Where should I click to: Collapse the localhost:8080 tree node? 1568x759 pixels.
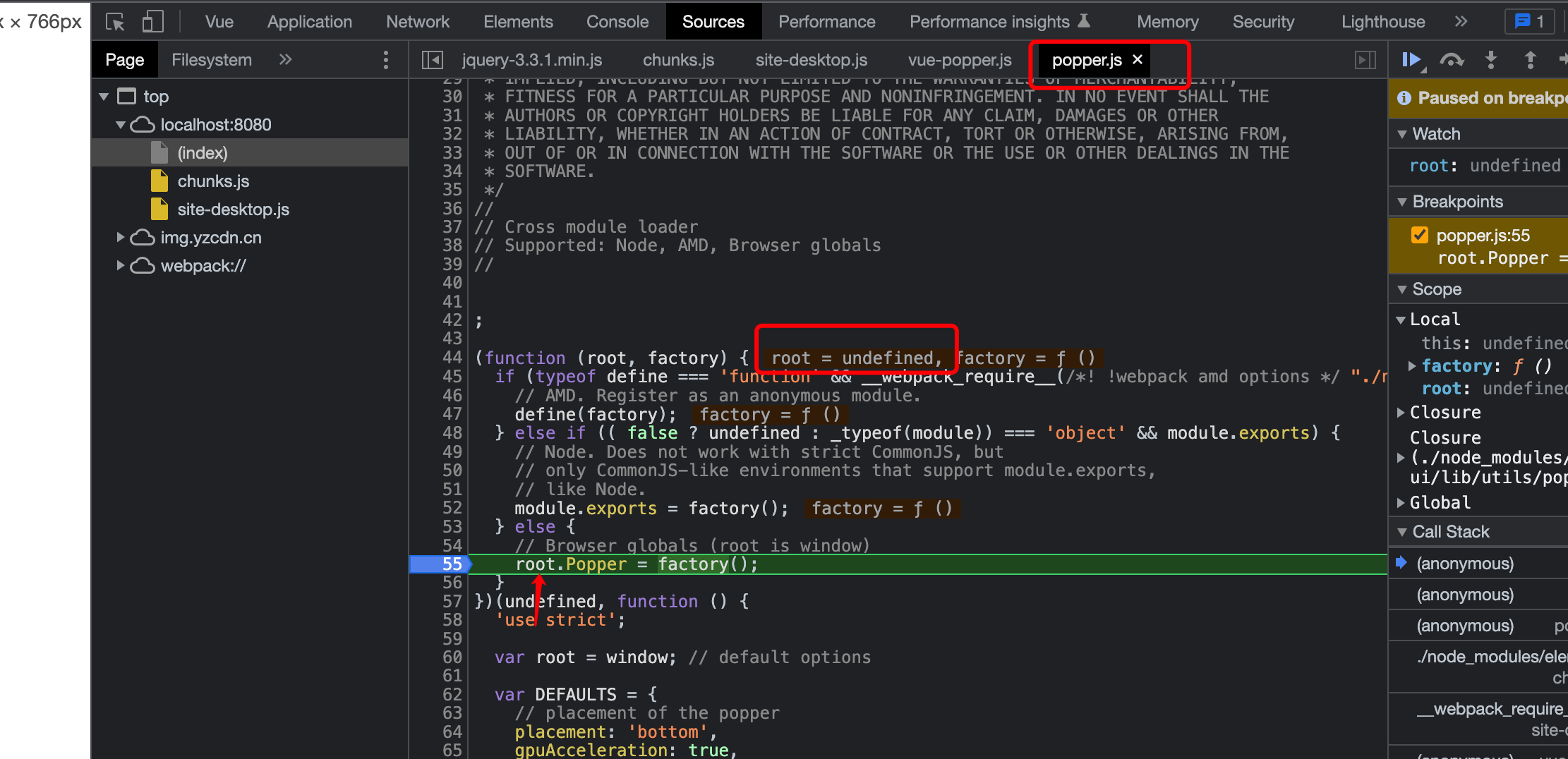[x=121, y=125]
